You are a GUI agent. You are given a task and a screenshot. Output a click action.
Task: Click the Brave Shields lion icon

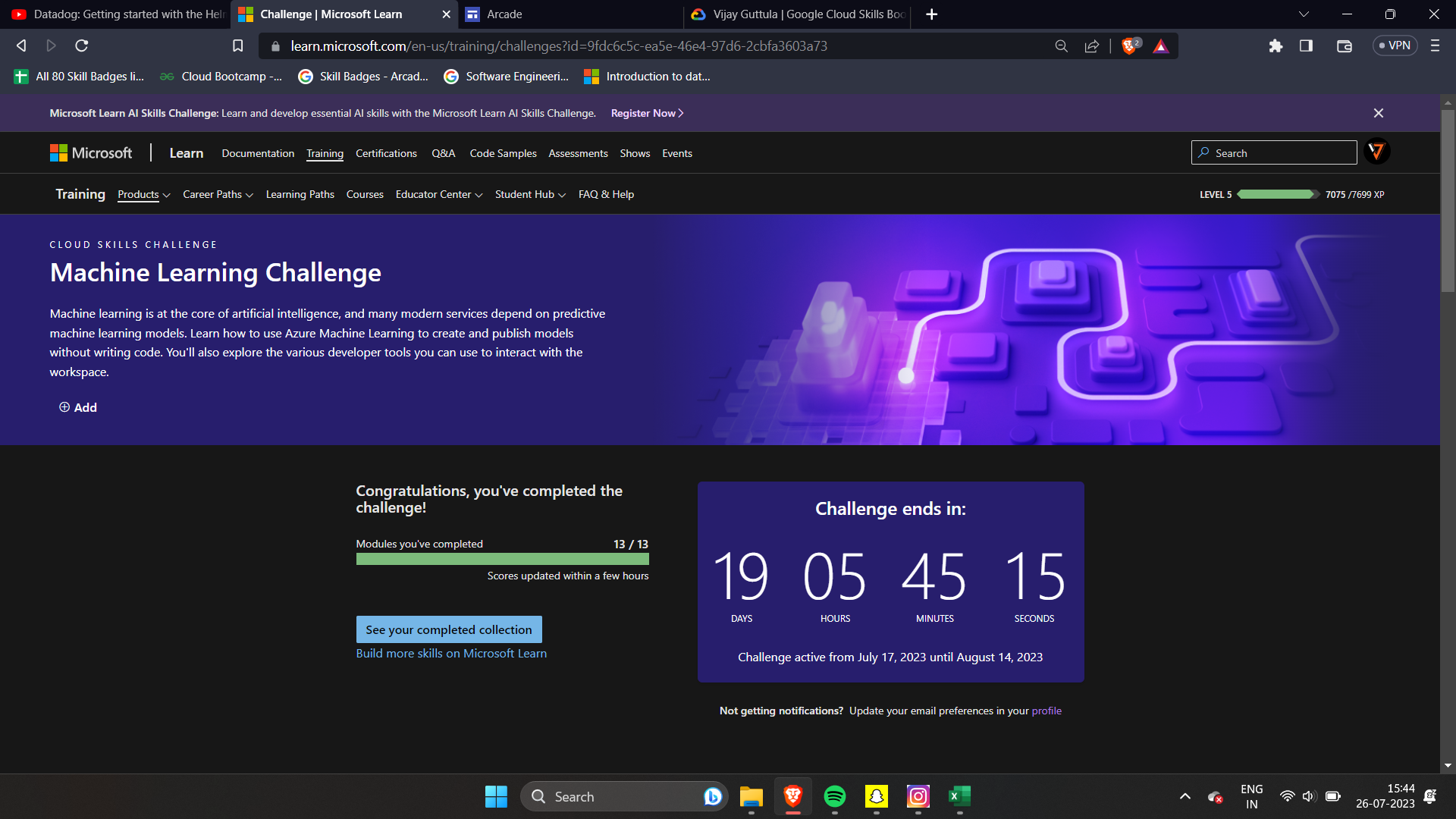(1129, 46)
